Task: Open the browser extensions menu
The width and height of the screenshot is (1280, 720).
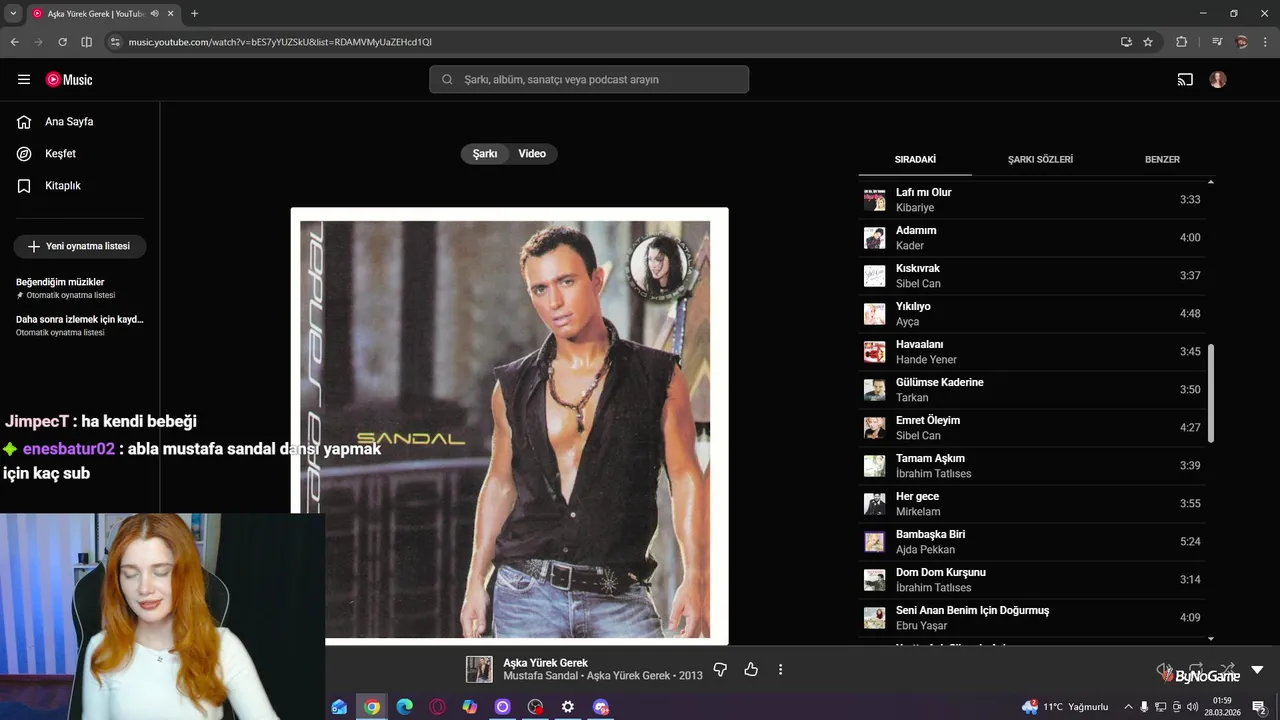Action: (x=1182, y=42)
